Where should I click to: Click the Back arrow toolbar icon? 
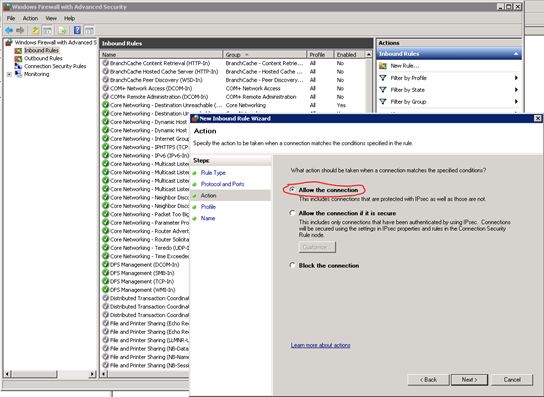point(9,31)
